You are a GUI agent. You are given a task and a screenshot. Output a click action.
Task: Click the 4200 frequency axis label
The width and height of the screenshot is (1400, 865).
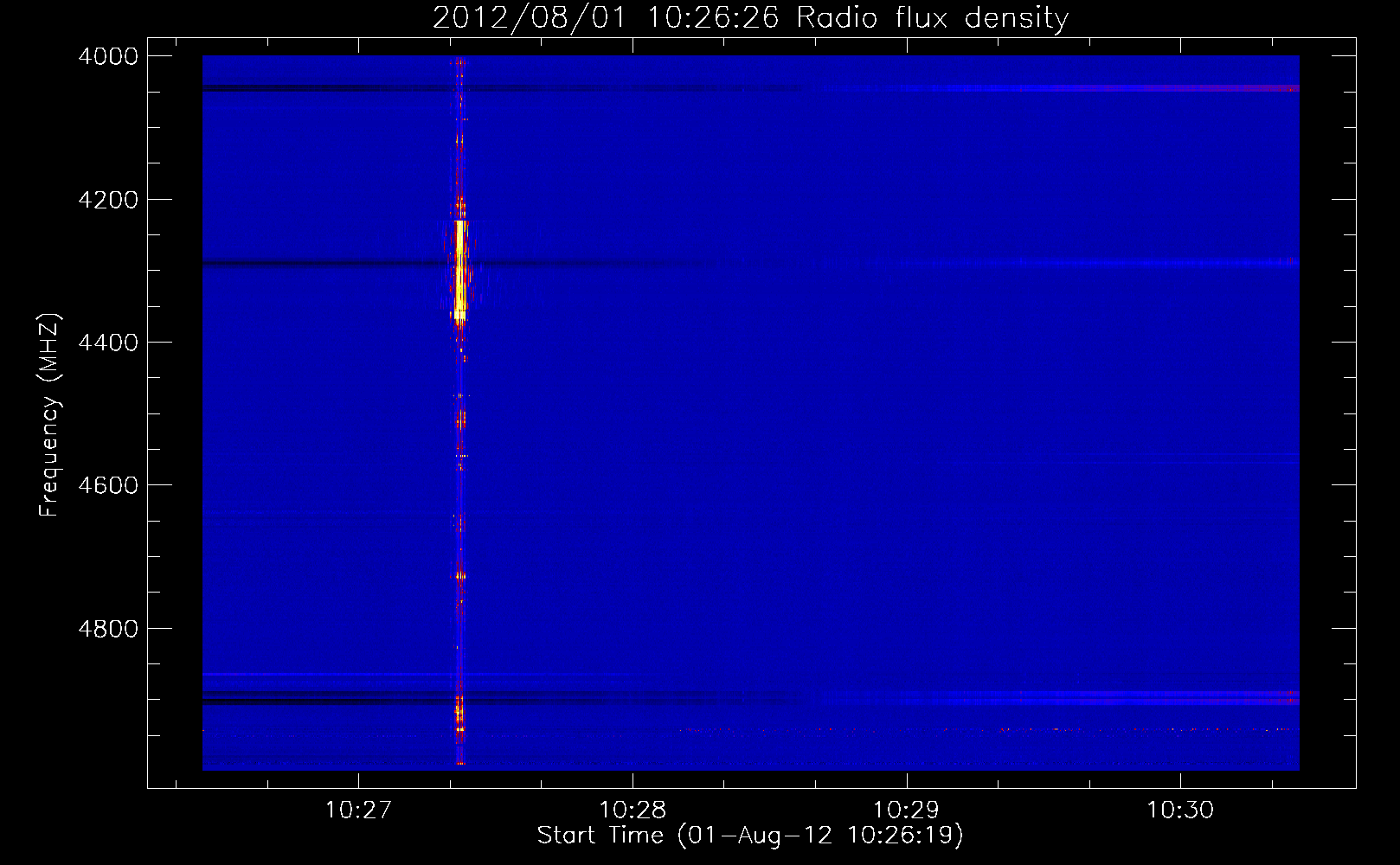(x=108, y=200)
